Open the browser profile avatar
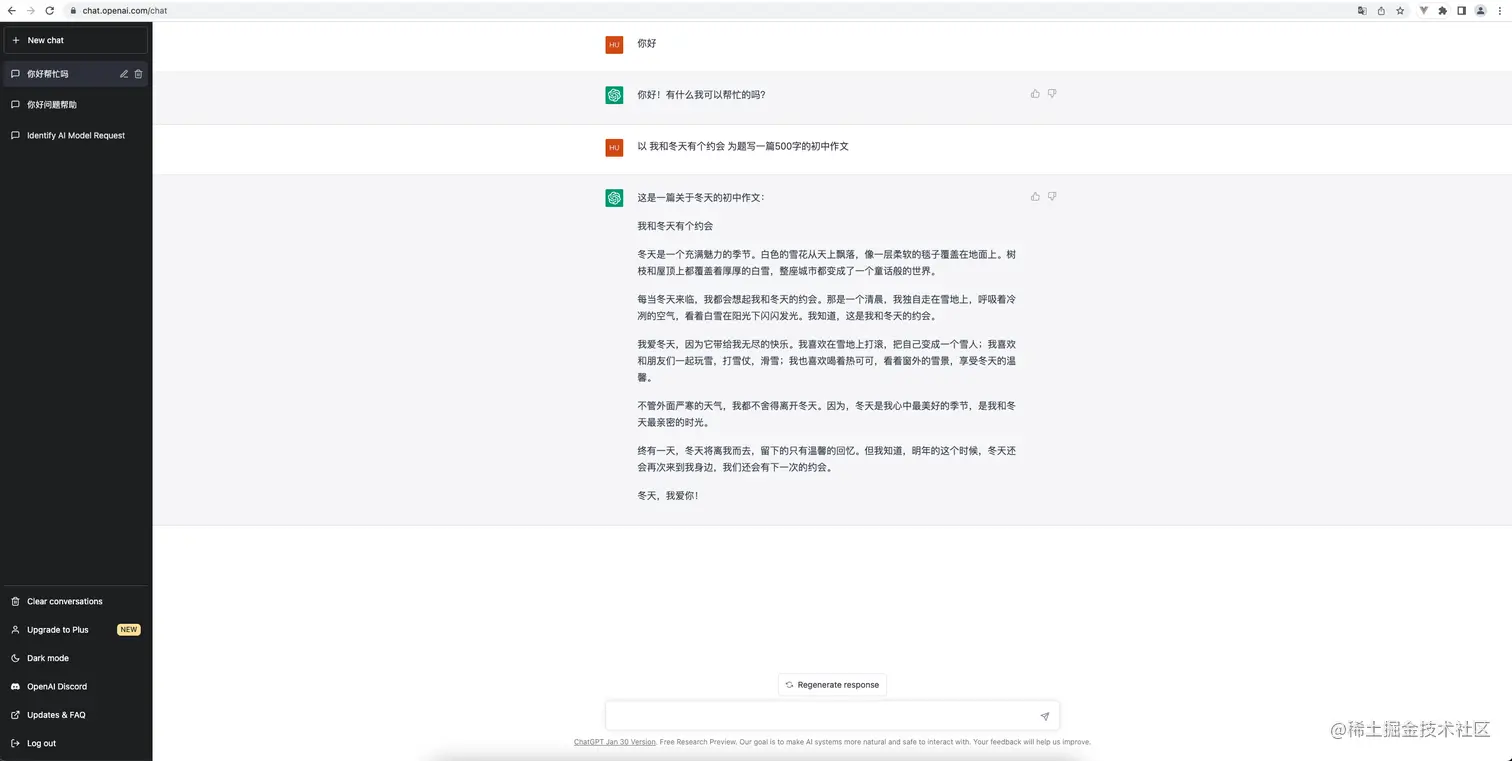This screenshot has height=761, width=1512. click(x=1480, y=10)
